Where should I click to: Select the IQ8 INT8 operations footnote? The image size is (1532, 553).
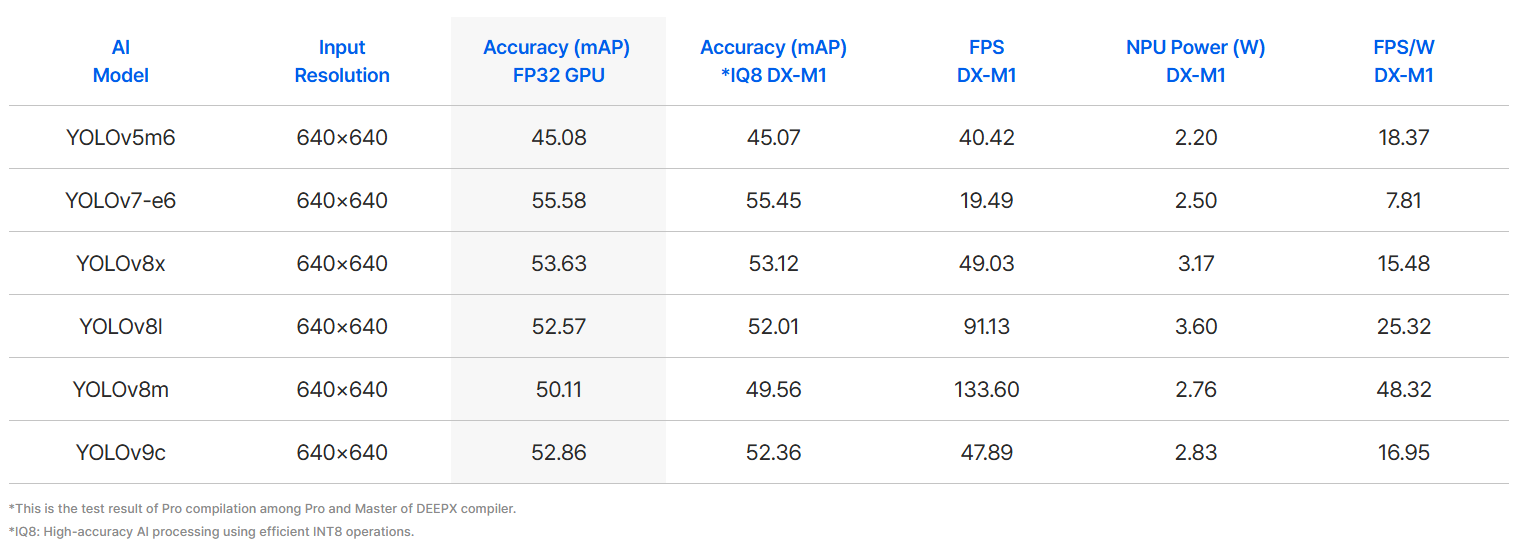(x=210, y=531)
